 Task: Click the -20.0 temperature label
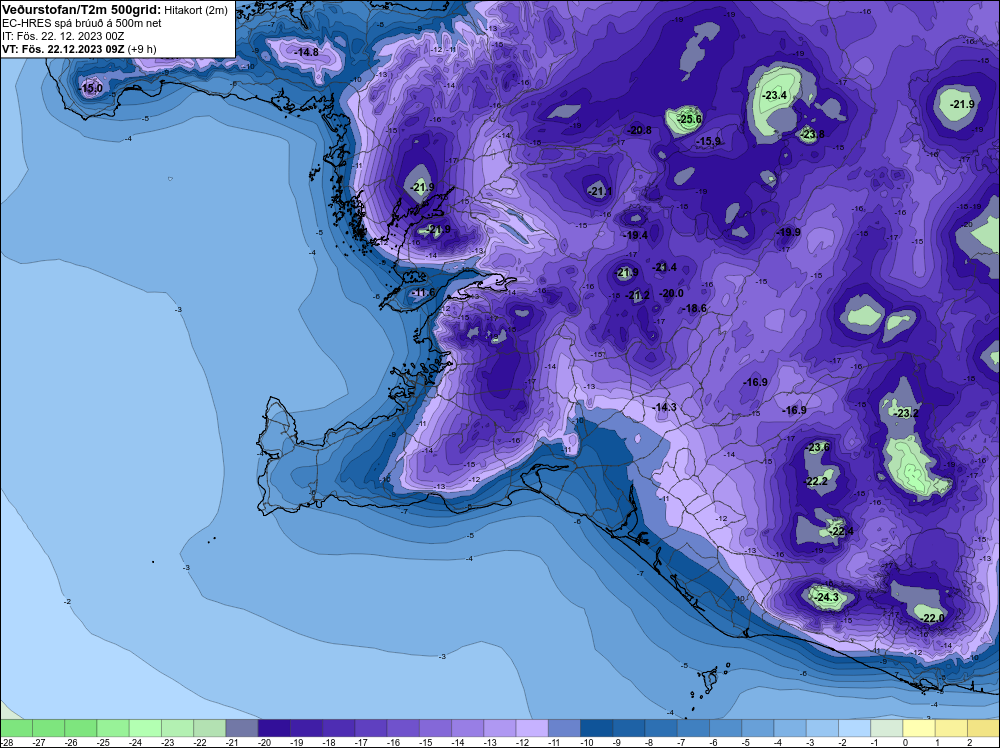point(671,293)
